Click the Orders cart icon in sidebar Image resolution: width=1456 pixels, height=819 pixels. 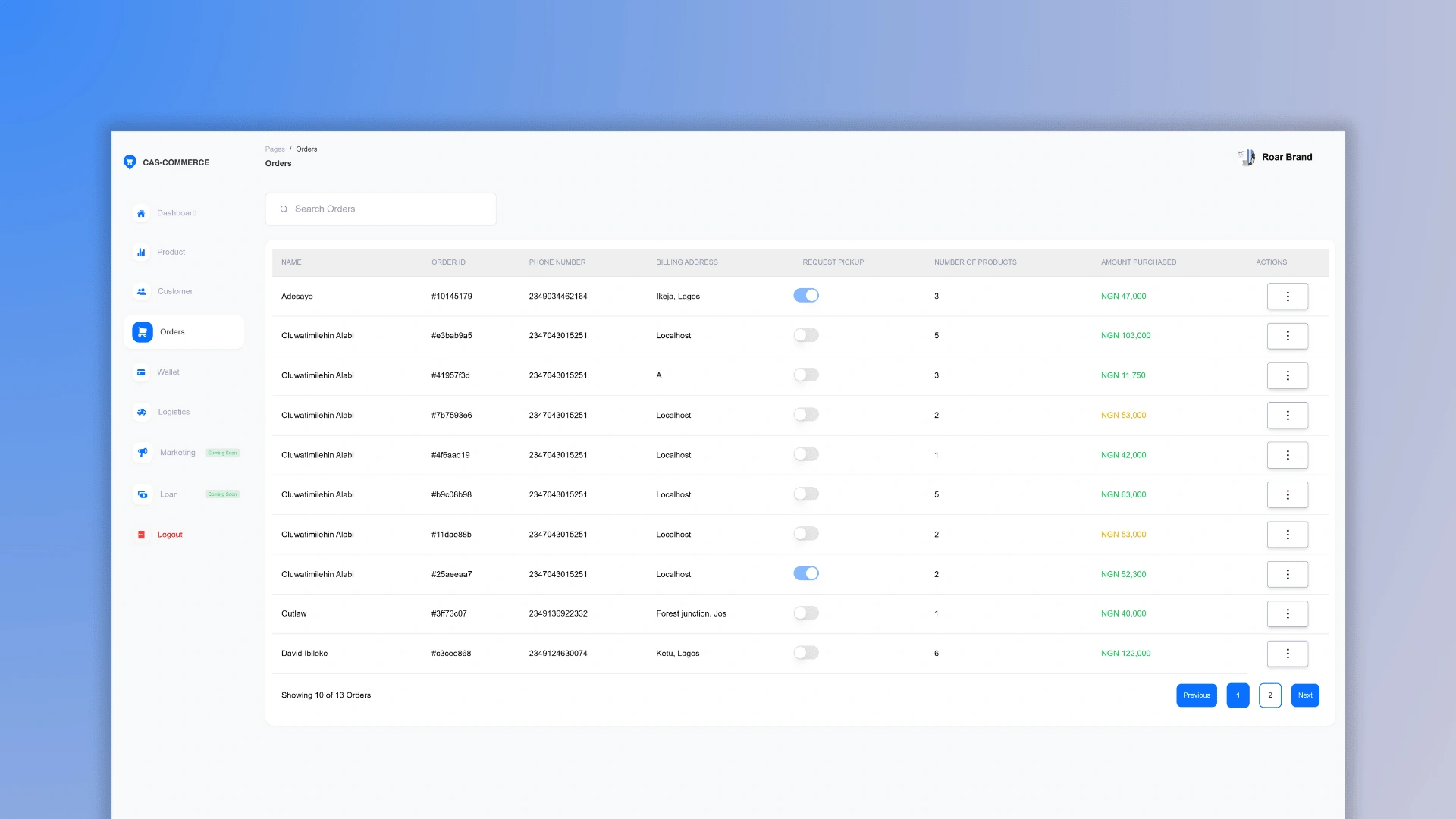143,332
